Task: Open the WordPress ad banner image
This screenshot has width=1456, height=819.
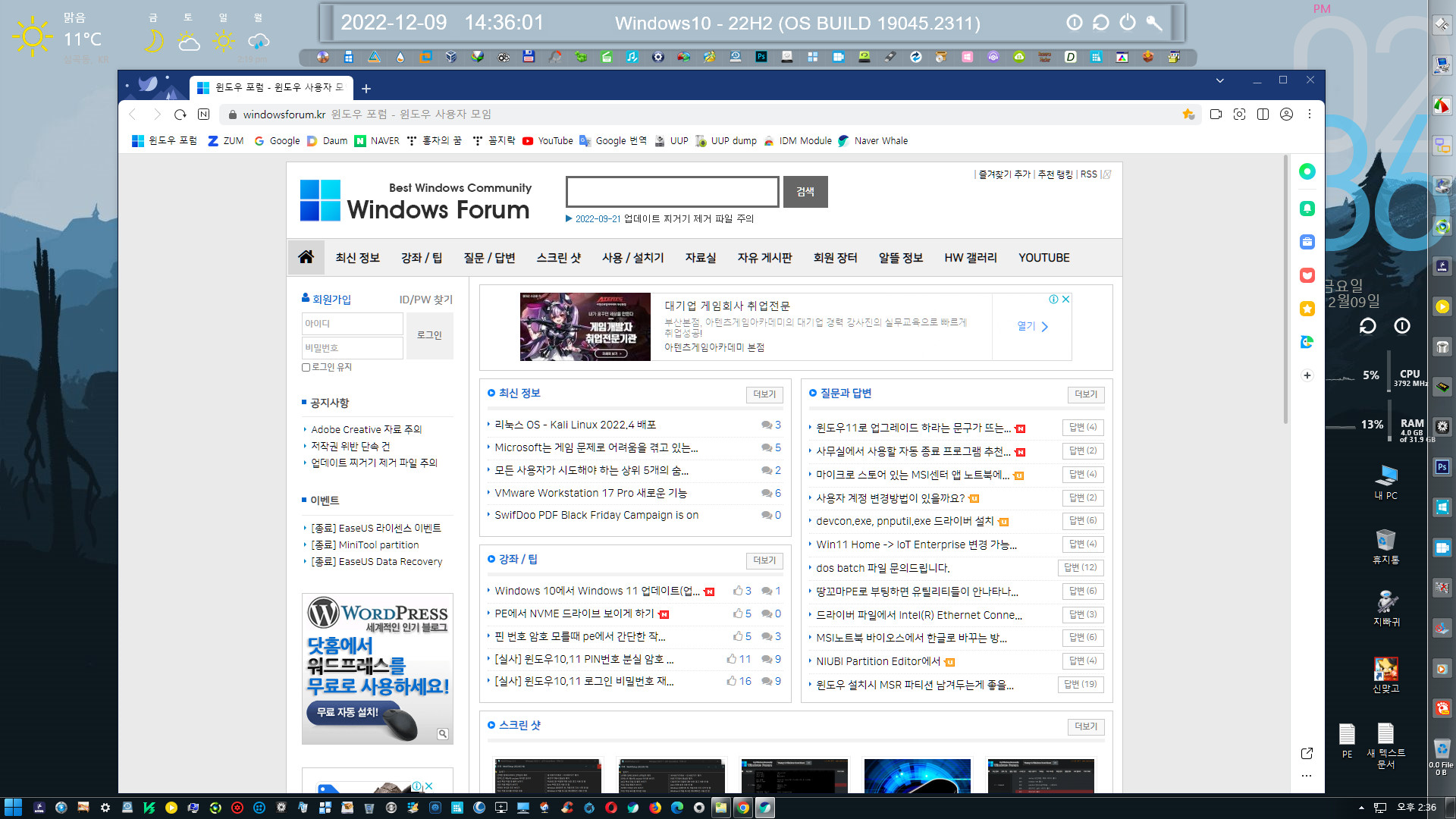Action: (378, 669)
